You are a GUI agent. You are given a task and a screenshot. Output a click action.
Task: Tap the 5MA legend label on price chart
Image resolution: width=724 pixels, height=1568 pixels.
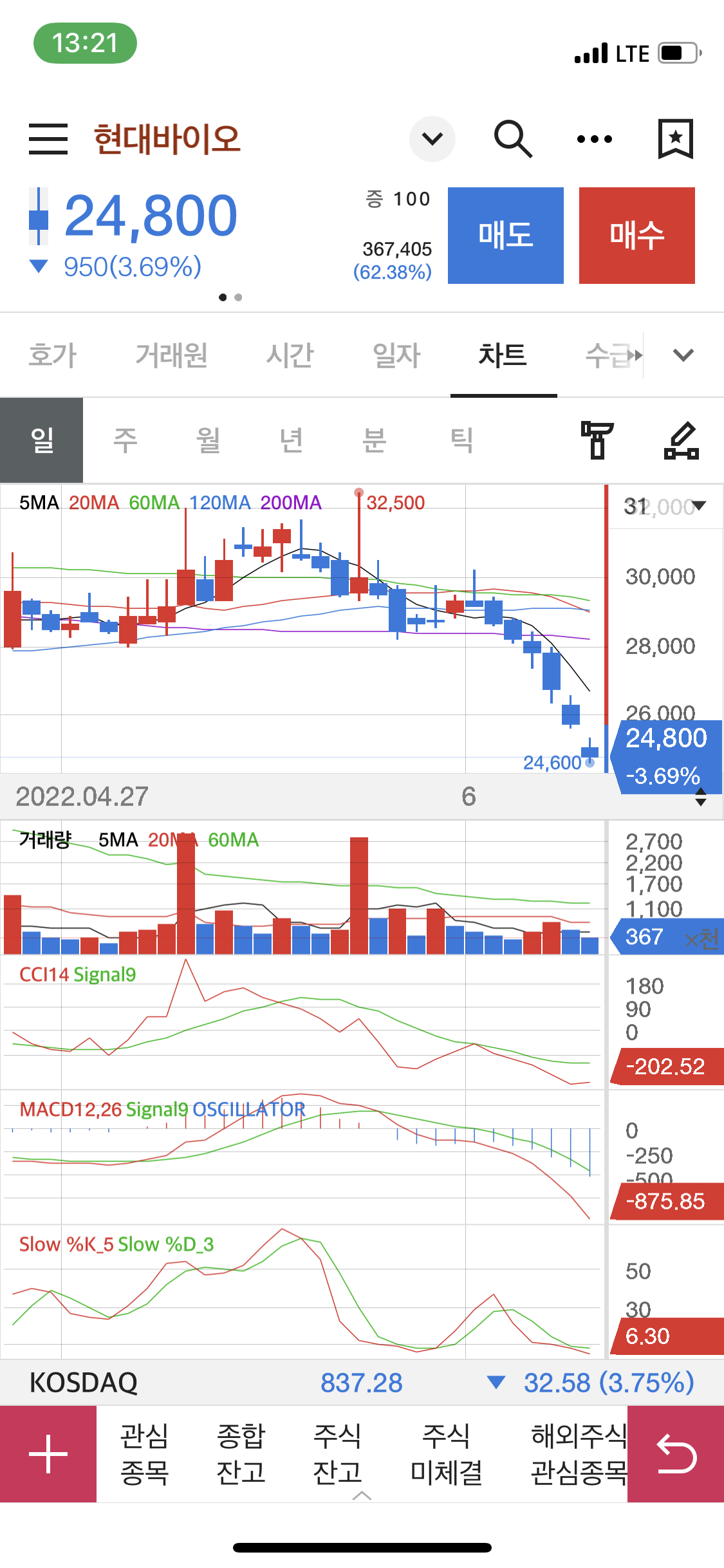pyautogui.click(x=39, y=503)
